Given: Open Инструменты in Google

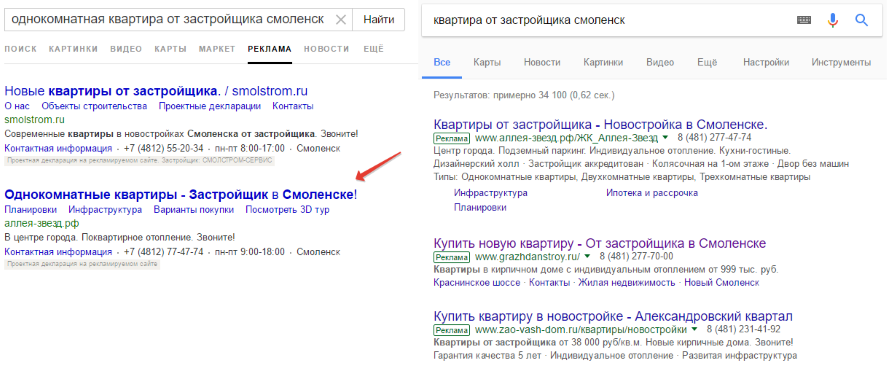Looking at the screenshot, I should pos(841,63).
